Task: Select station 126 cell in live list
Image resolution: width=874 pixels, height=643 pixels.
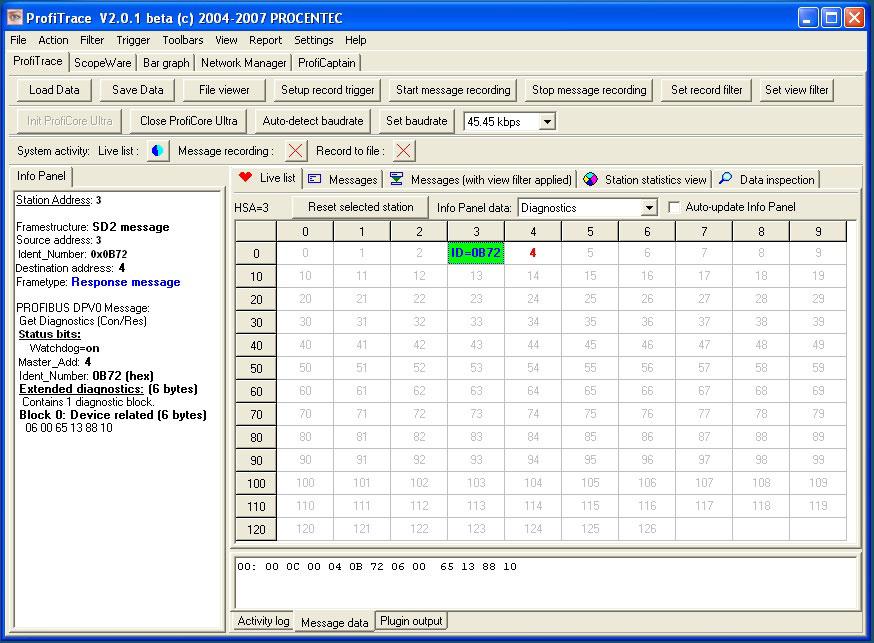Action: pyautogui.click(x=647, y=529)
